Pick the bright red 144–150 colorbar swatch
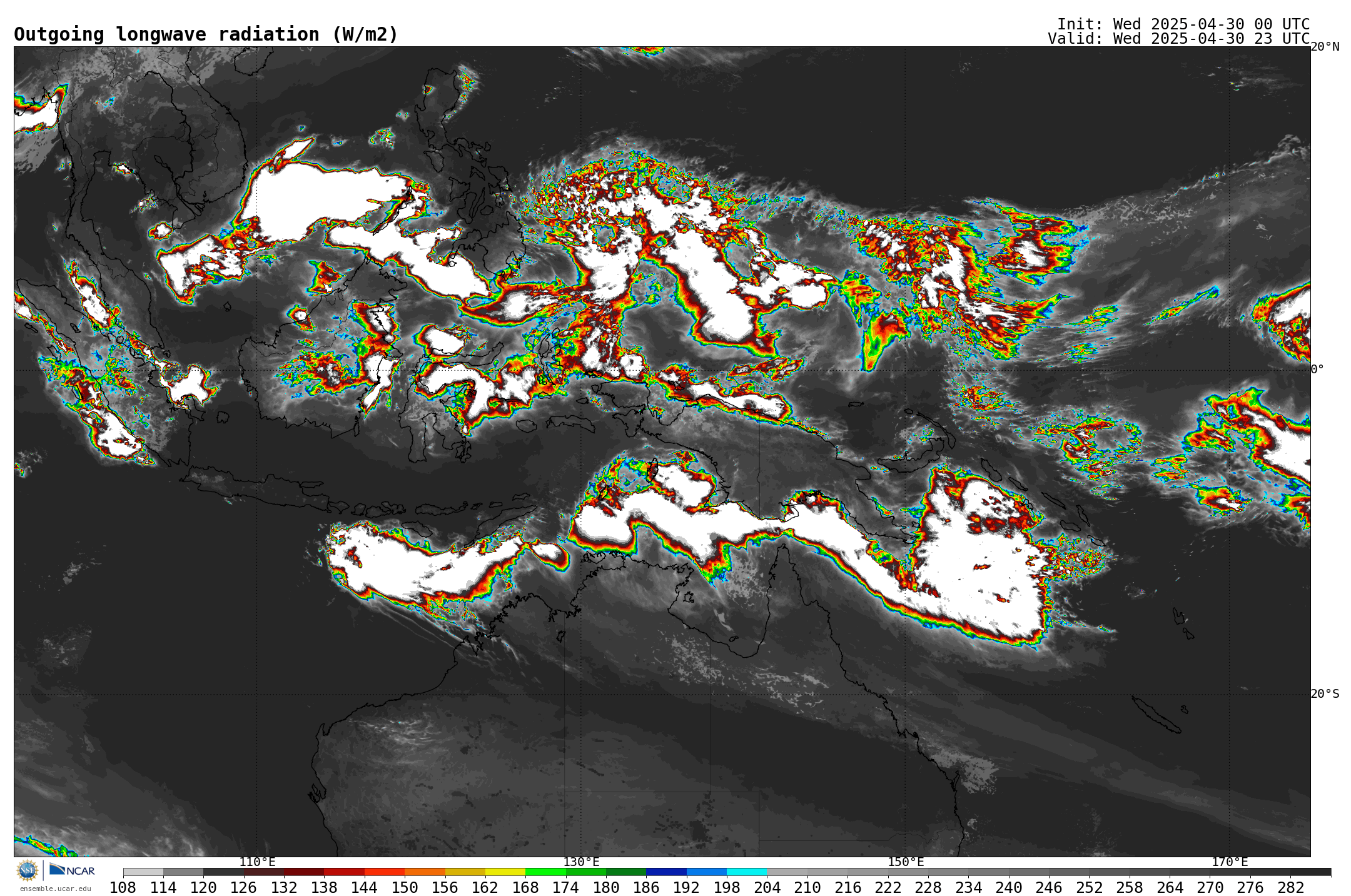The height and width of the screenshot is (896, 1351). click(x=385, y=872)
